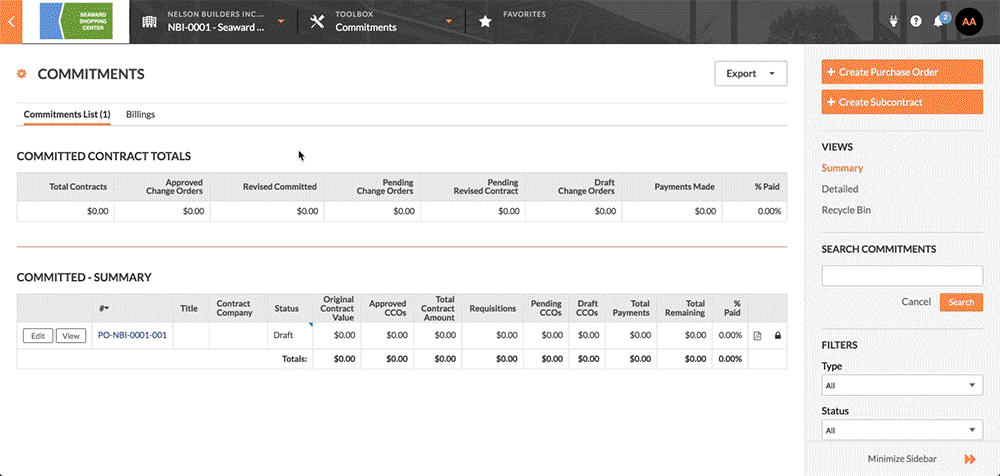Click Create Purchase Order button

click(x=901, y=72)
